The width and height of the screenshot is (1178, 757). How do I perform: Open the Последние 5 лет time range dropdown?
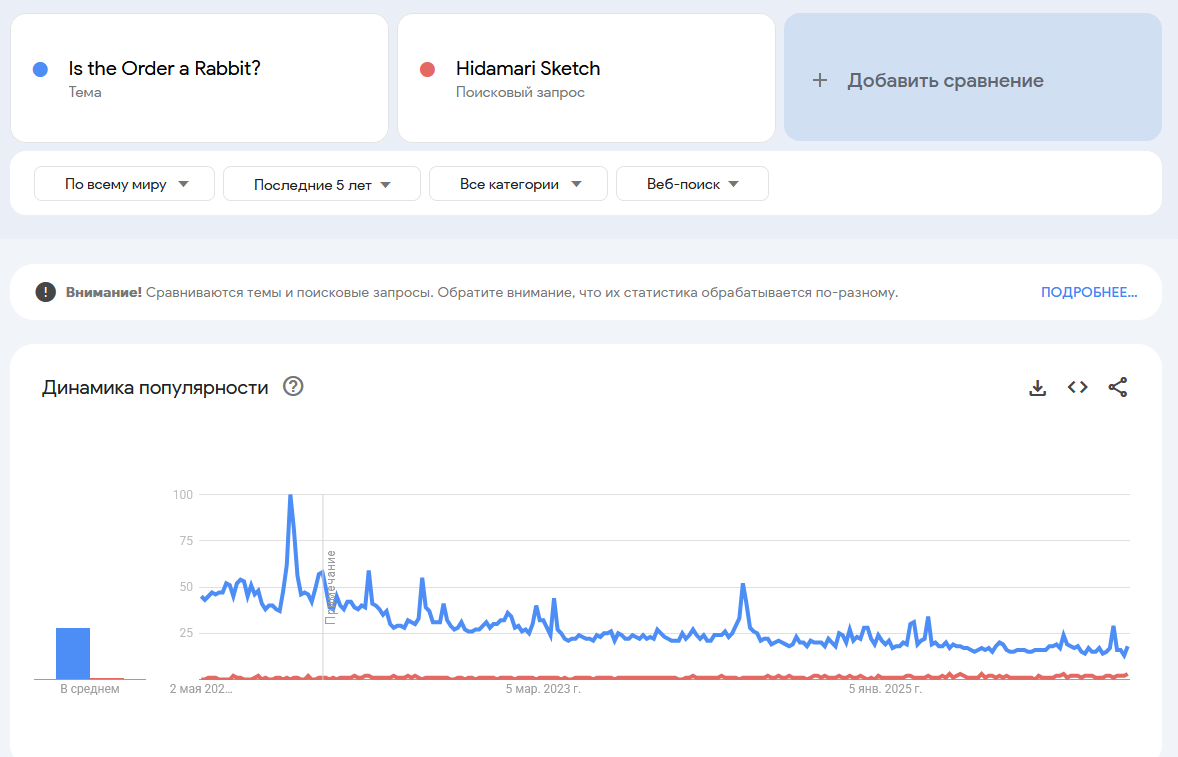[x=322, y=184]
